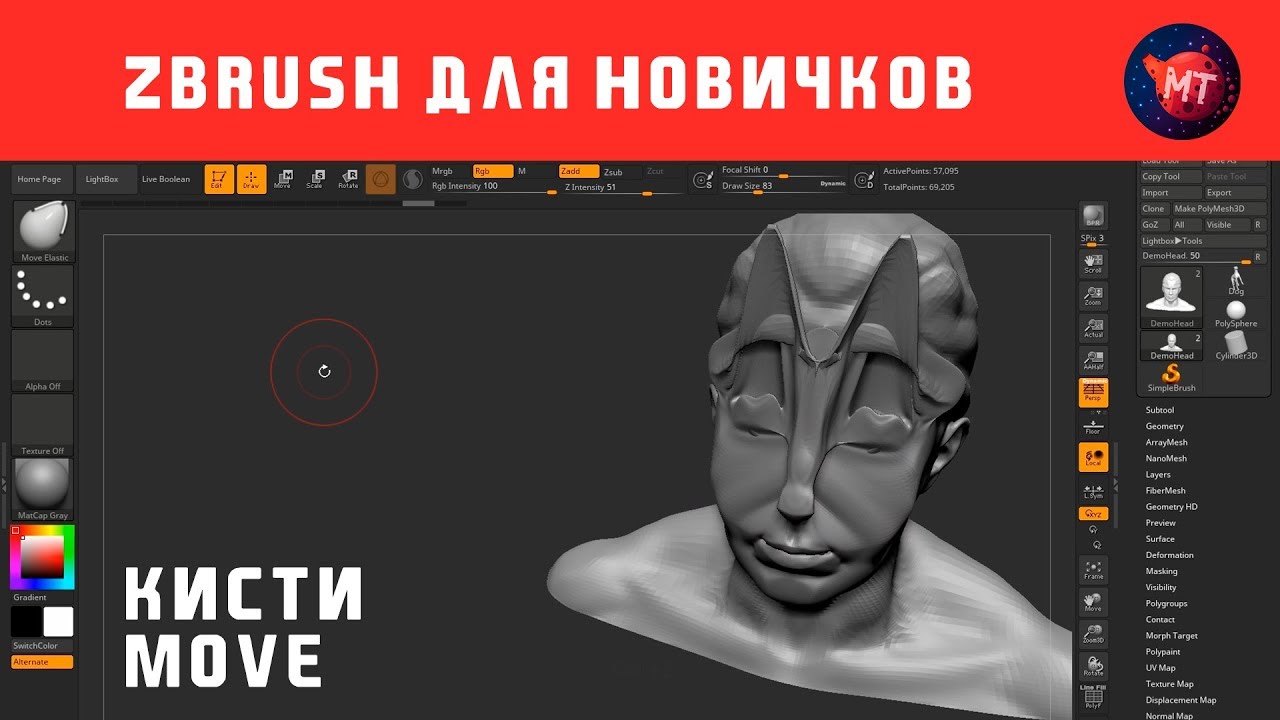Click the sculptris half-shaded sphere icon
The height and width of the screenshot is (720, 1280).
(x=412, y=179)
